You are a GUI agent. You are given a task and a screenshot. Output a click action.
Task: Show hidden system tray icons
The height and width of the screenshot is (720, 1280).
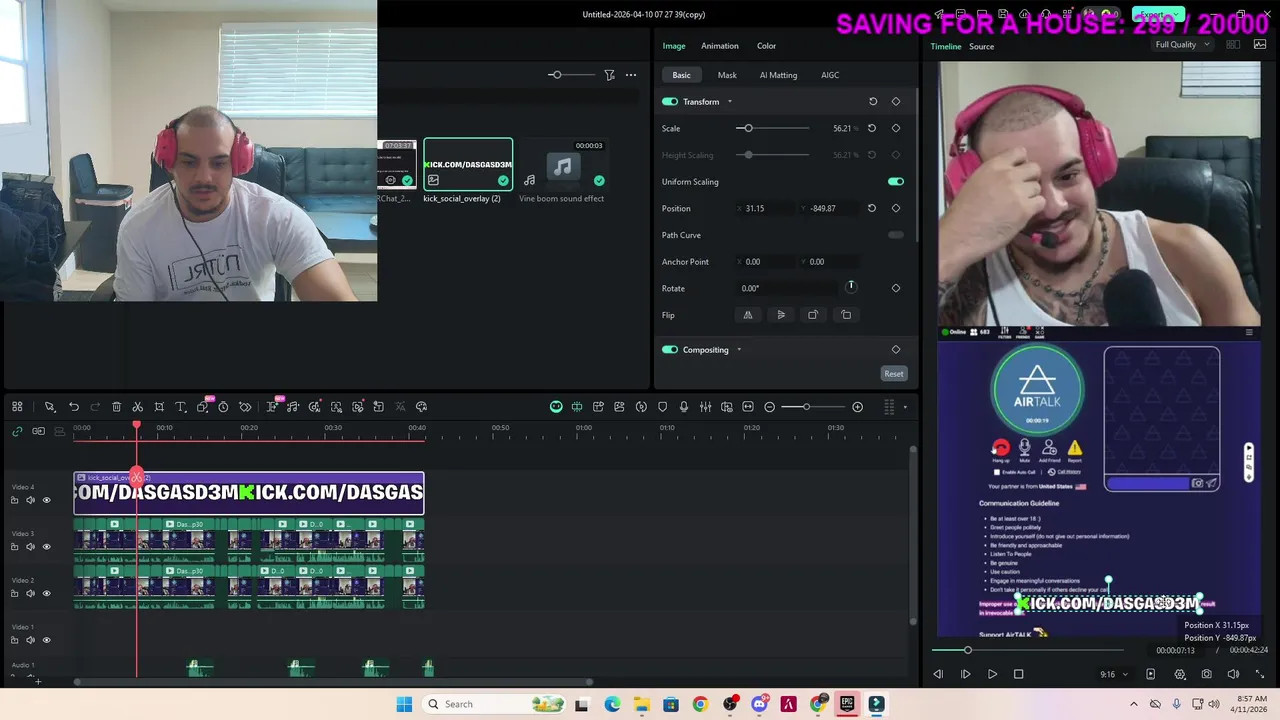pyautogui.click(x=1132, y=704)
